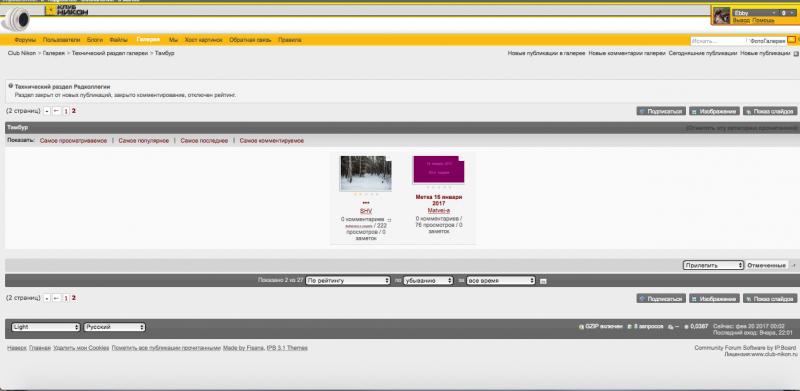Click the icon after Новые публикации
This screenshot has height=391, width=800.
pyautogui.click(x=796, y=54)
